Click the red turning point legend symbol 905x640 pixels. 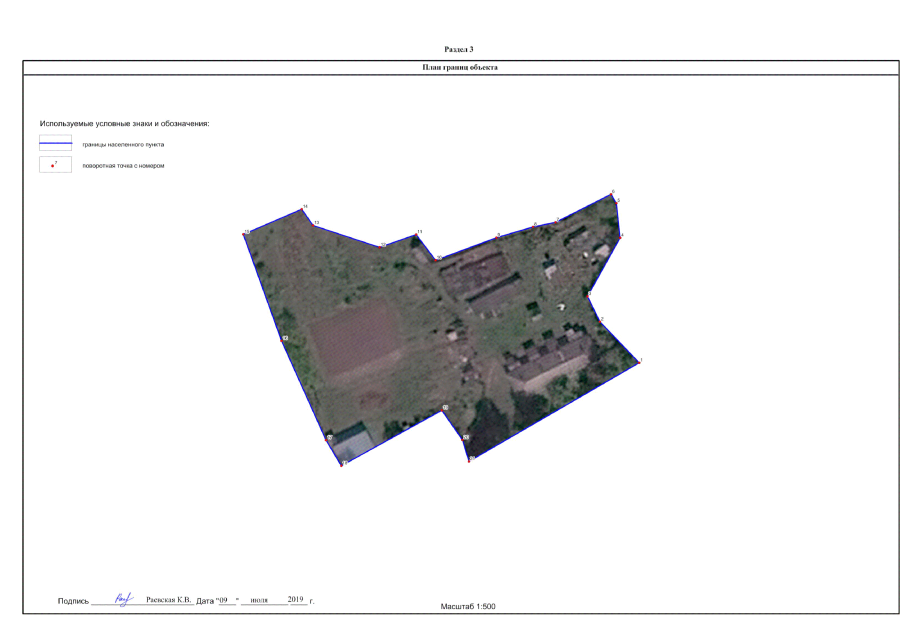[x=55, y=165]
